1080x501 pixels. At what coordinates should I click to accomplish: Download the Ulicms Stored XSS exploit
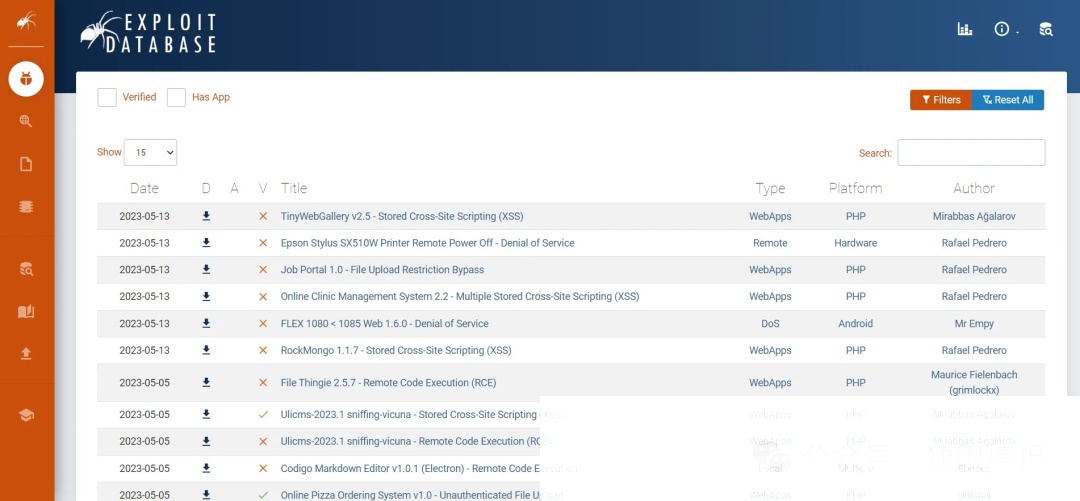pos(206,414)
